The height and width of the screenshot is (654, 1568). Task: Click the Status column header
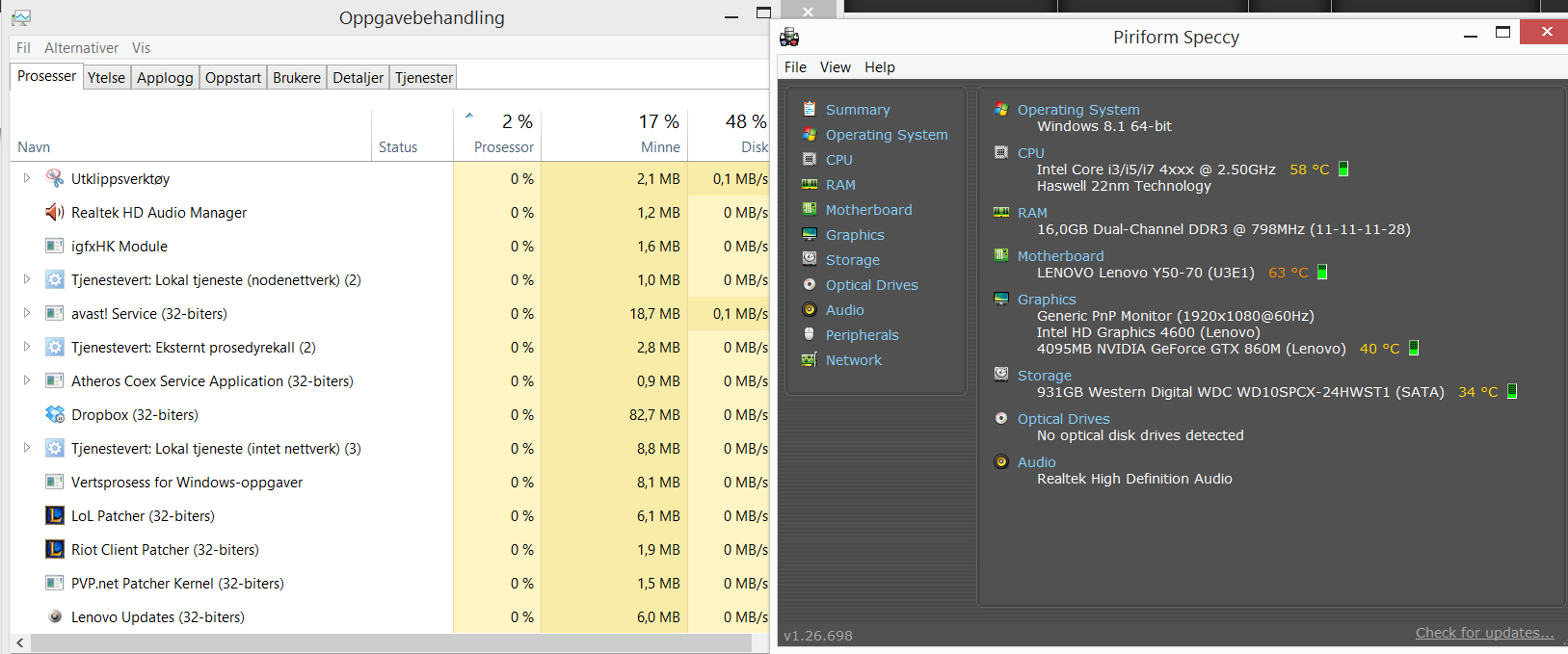tap(412, 135)
